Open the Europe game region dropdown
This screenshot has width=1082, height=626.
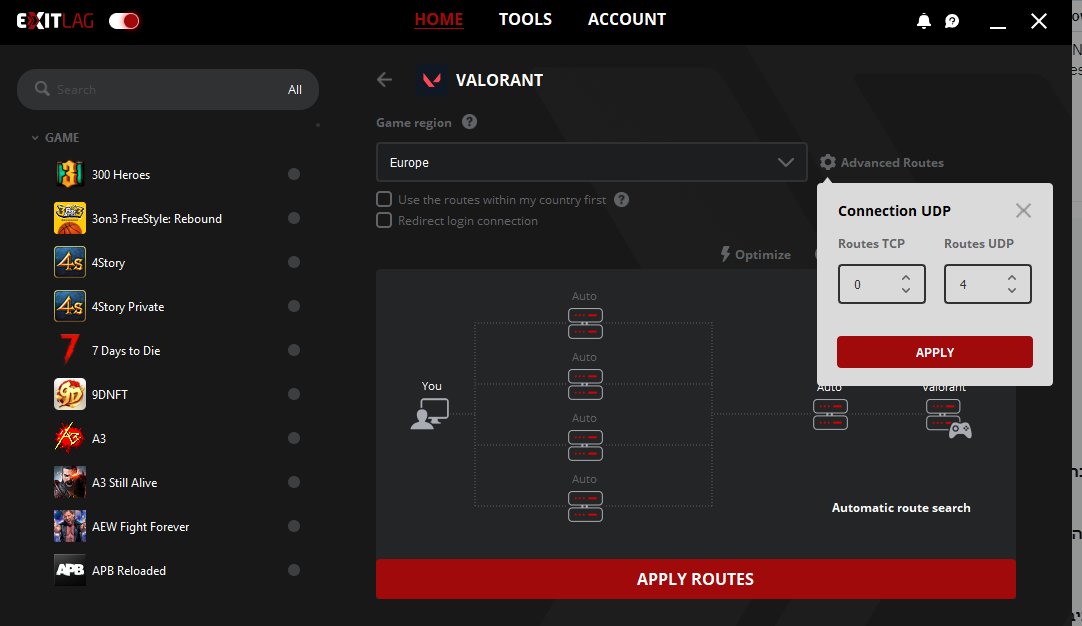pyautogui.click(x=591, y=162)
